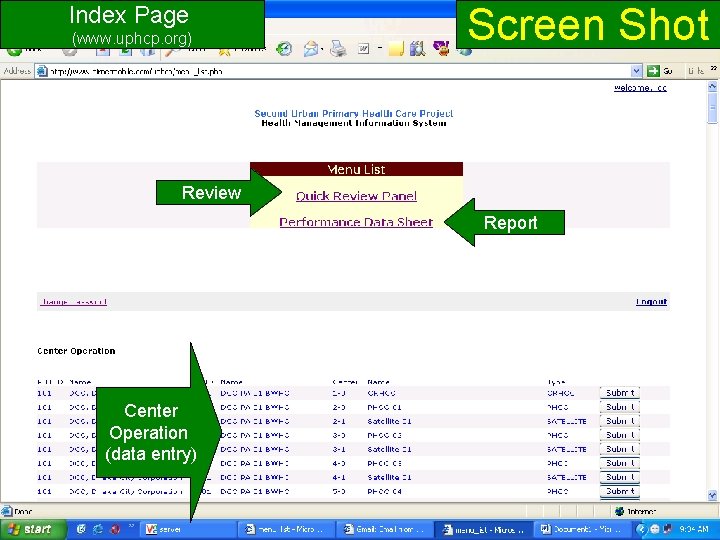Image resolution: width=720 pixels, height=540 pixels.
Task: Click inside the address URL field
Action: pos(339,71)
